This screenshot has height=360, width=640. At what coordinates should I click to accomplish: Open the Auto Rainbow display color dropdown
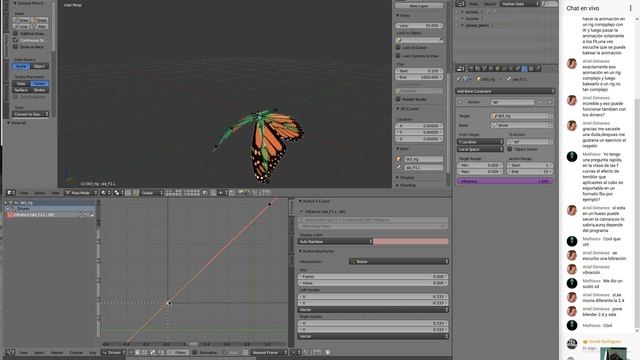336,242
